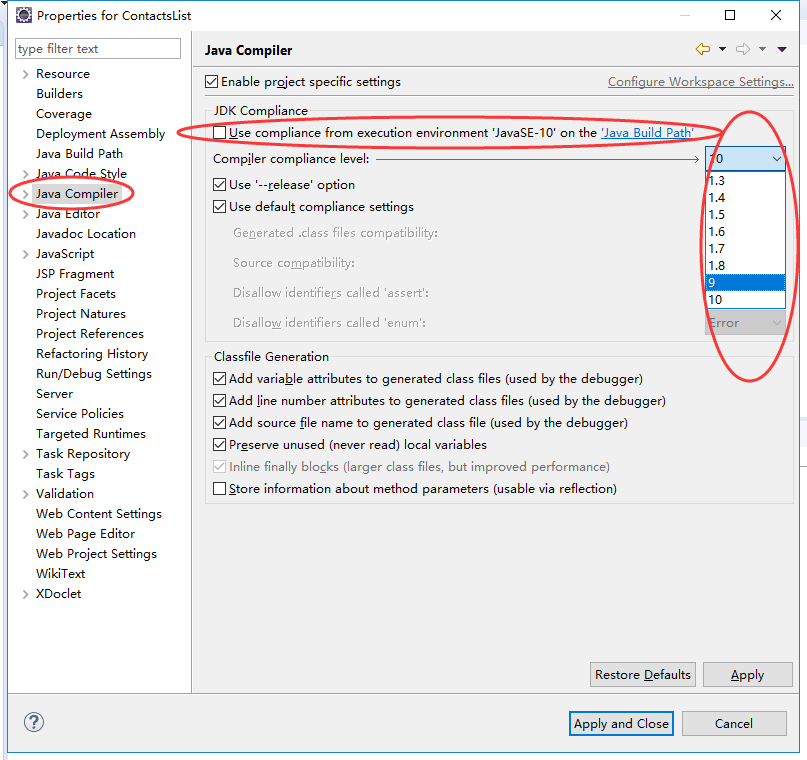Screen dimensions: 807x760
Task: Choose 10 at bottom of compliance list
Action: [745, 299]
